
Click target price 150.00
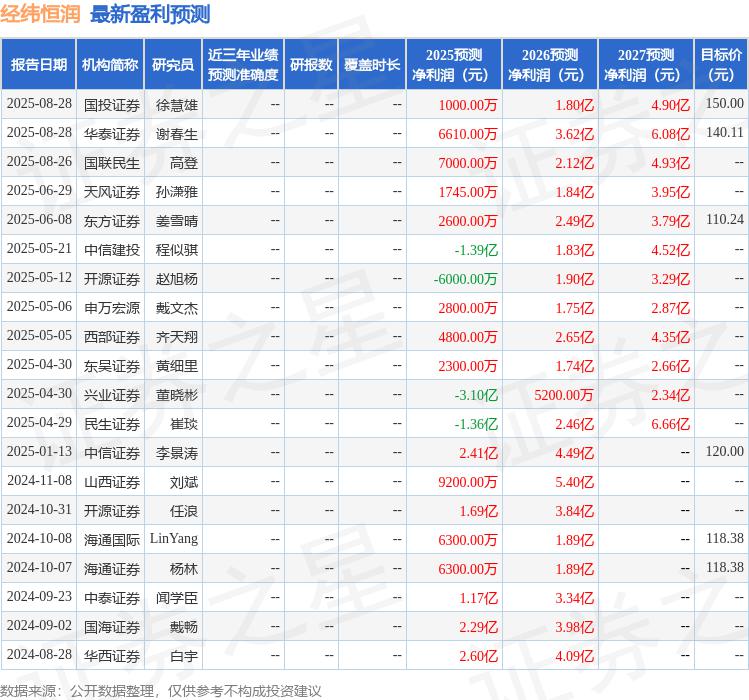point(725,103)
